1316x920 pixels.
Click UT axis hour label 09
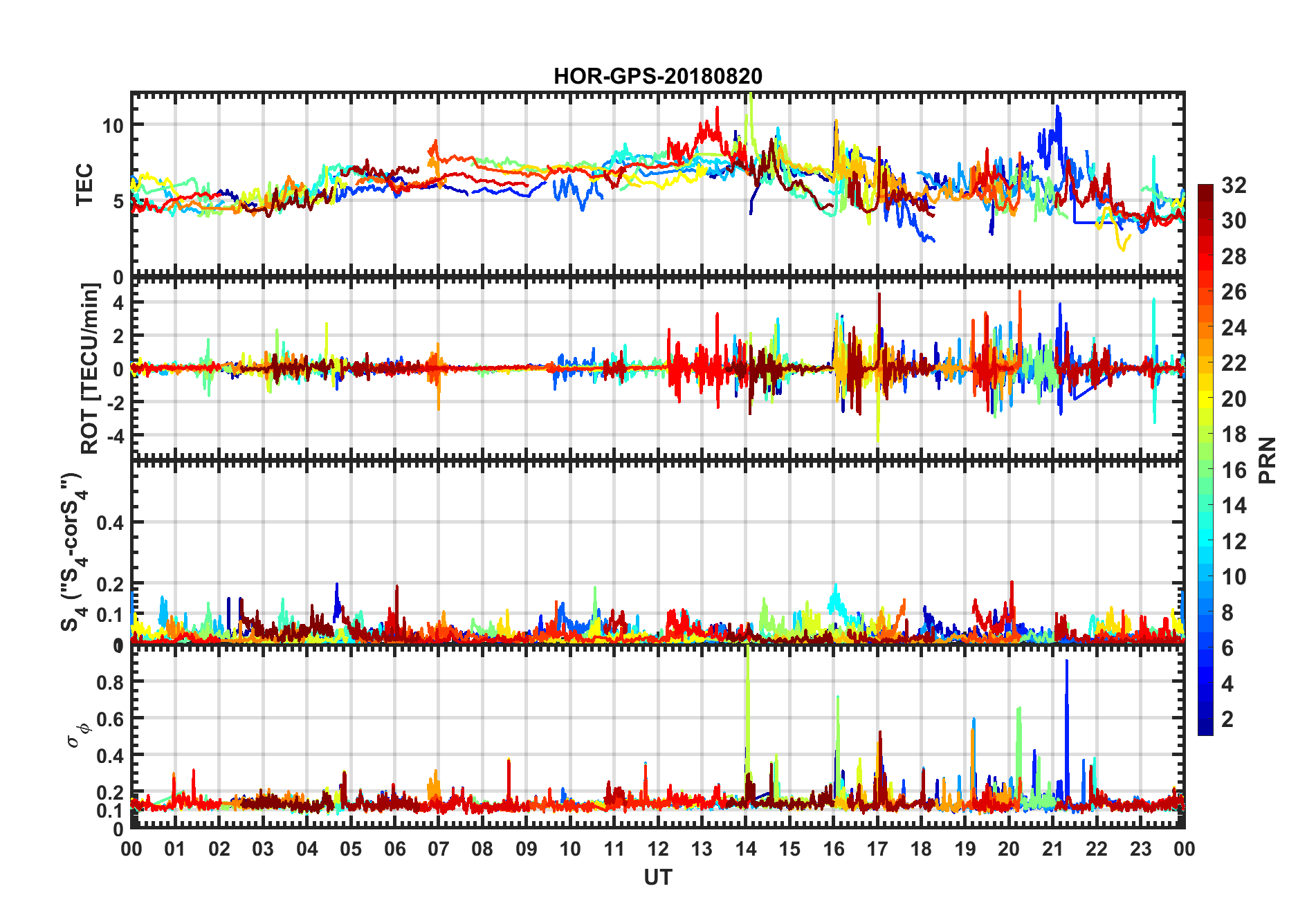pyautogui.click(x=527, y=849)
